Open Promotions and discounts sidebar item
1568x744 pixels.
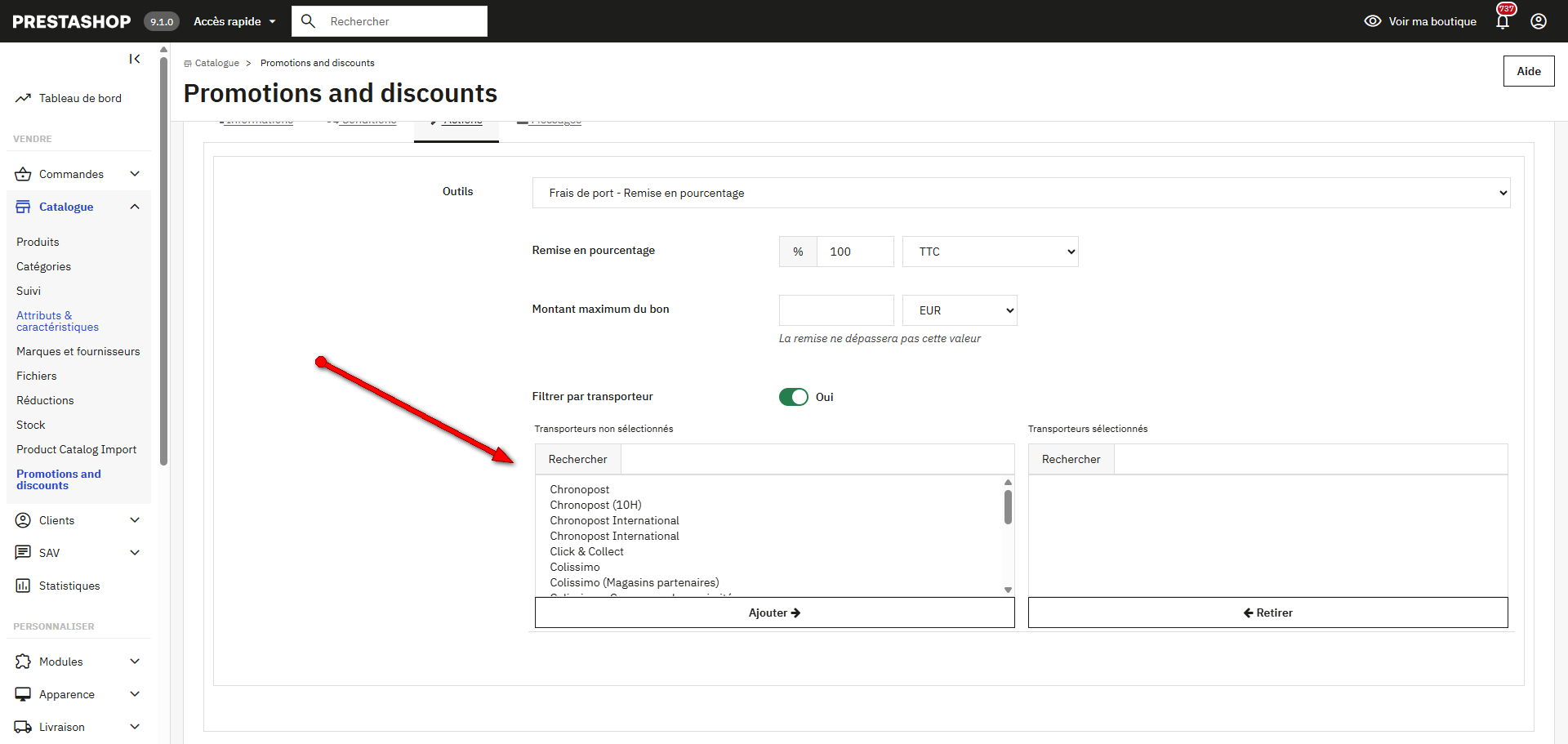(58, 479)
